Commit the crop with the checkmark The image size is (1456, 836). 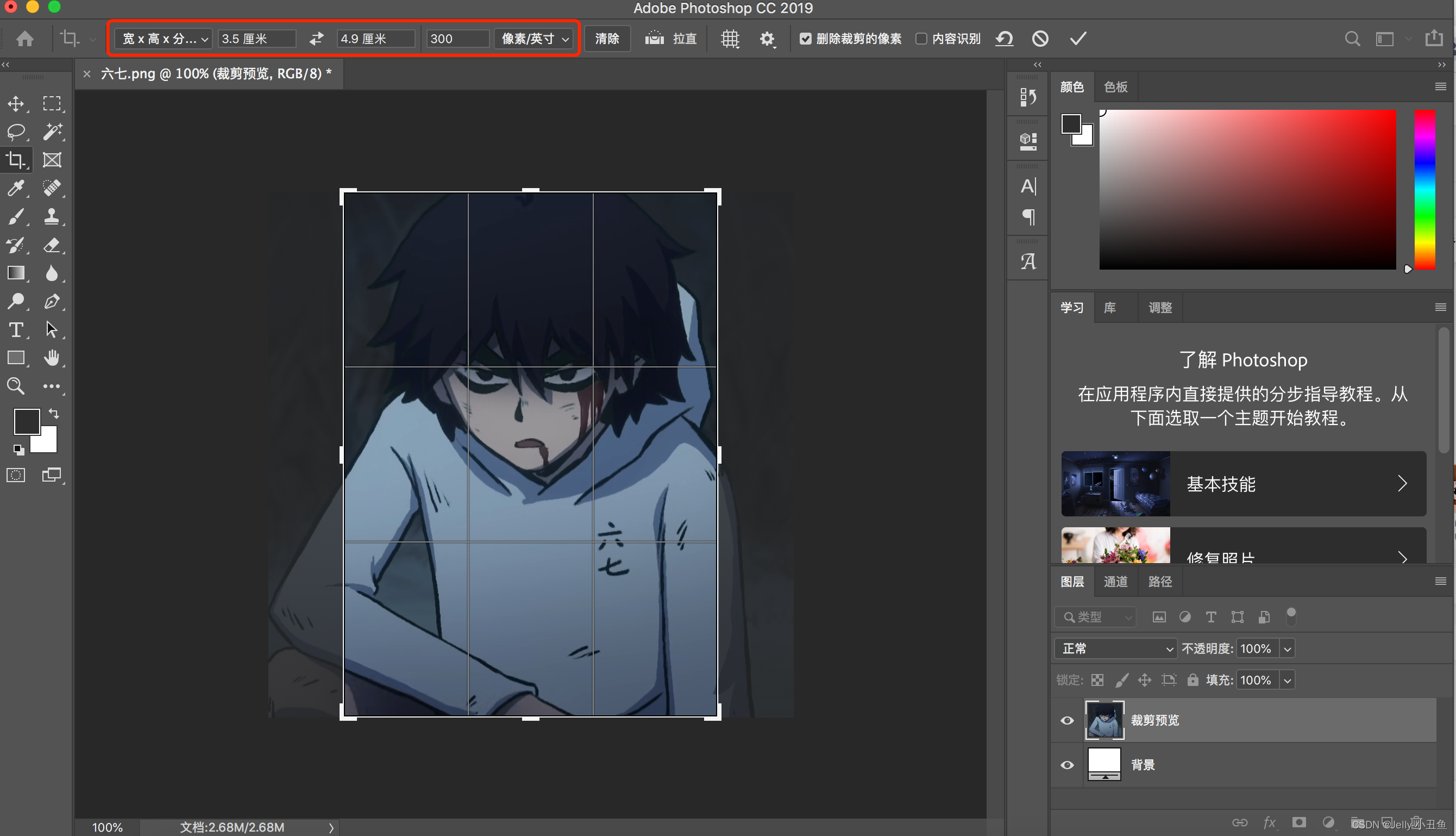pyautogui.click(x=1078, y=39)
